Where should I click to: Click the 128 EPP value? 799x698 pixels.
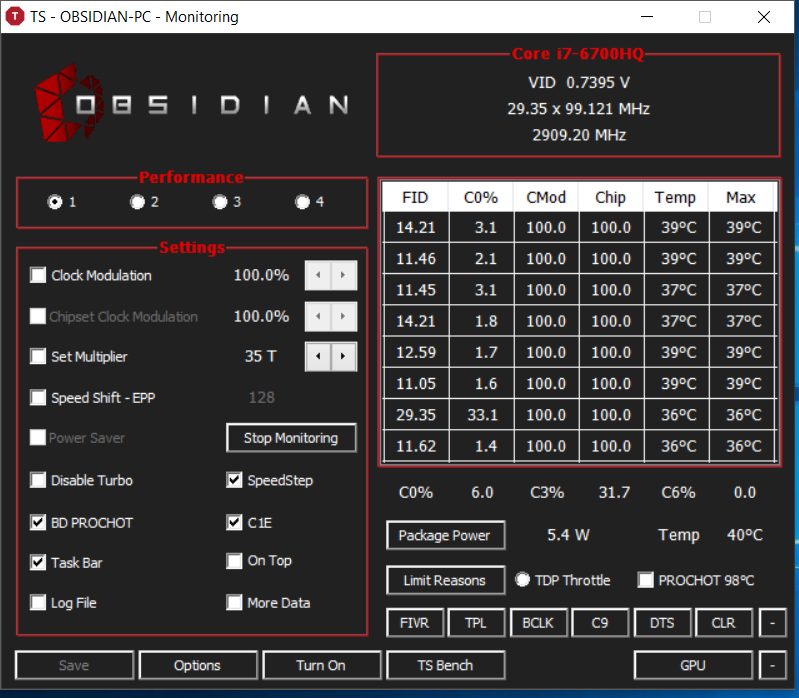tap(261, 397)
